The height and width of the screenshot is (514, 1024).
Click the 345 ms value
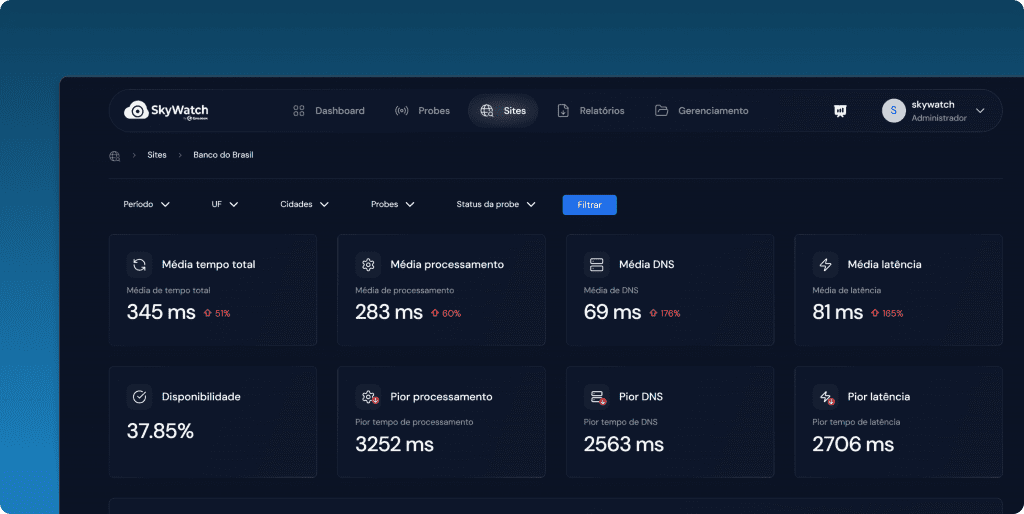pyautogui.click(x=161, y=312)
